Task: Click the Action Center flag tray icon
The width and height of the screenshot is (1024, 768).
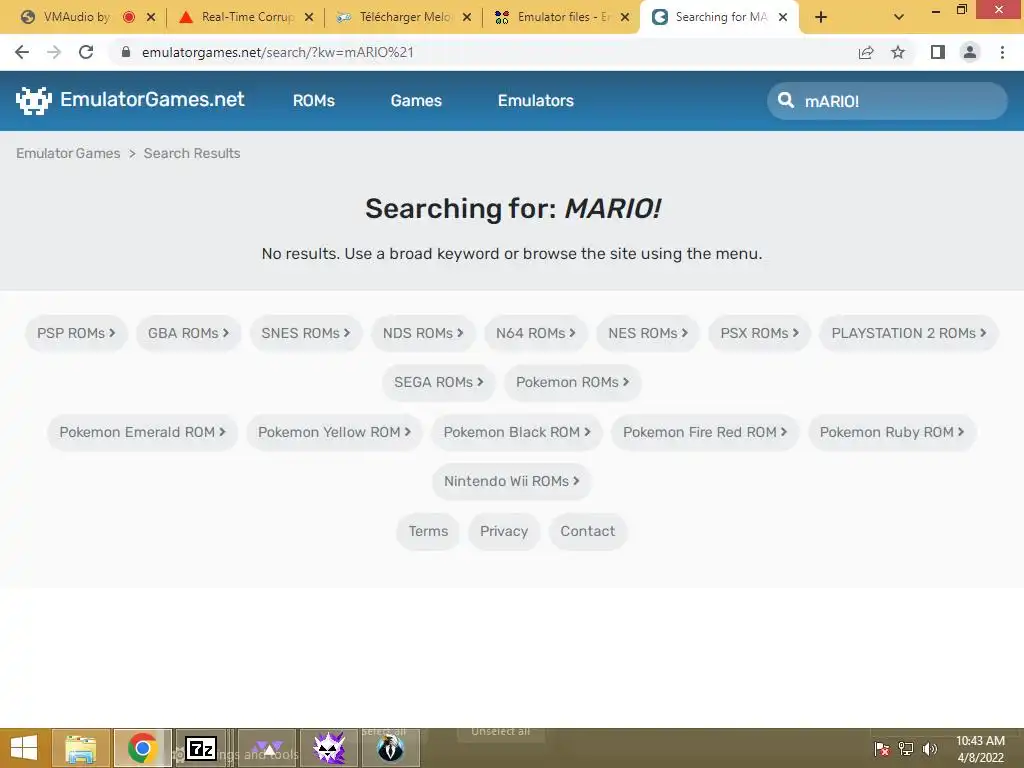Action: click(x=882, y=748)
